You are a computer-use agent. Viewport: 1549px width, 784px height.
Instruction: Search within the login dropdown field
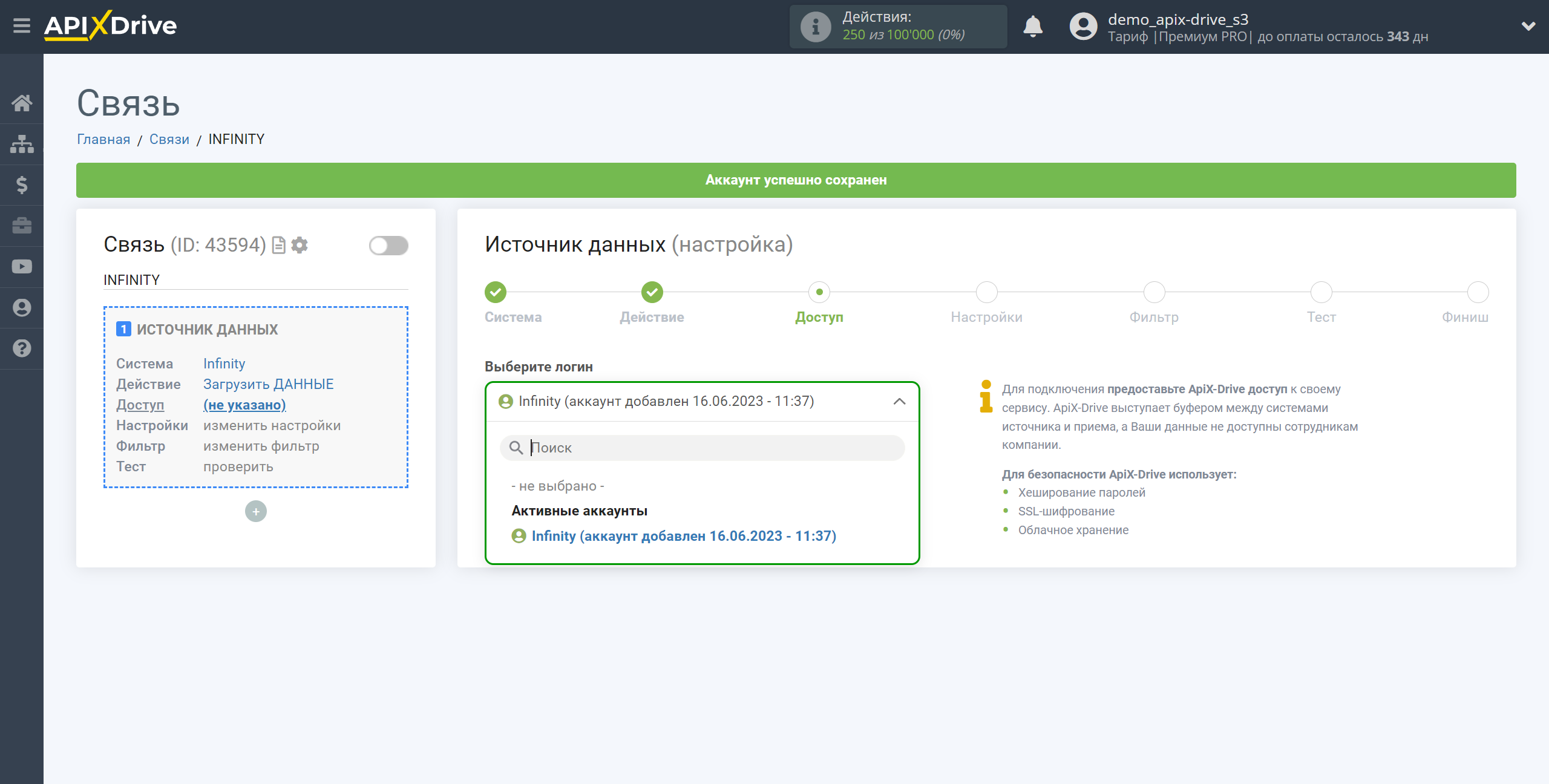(700, 447)
